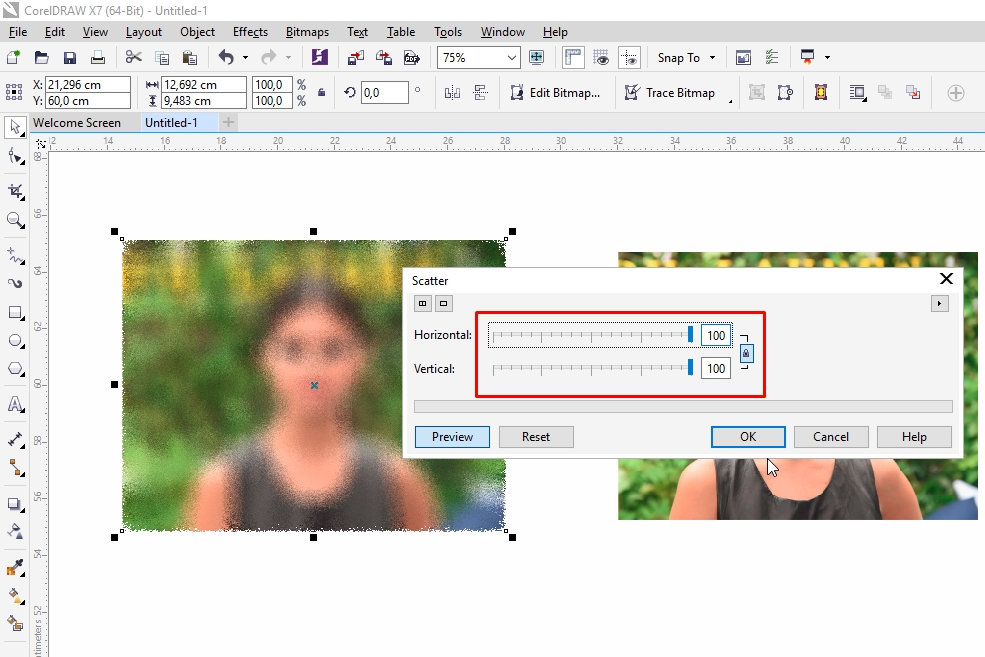The image size is (985, 657).
Task: Click the Preview button in the Scatter dialog
Action: tap(452, 436)
